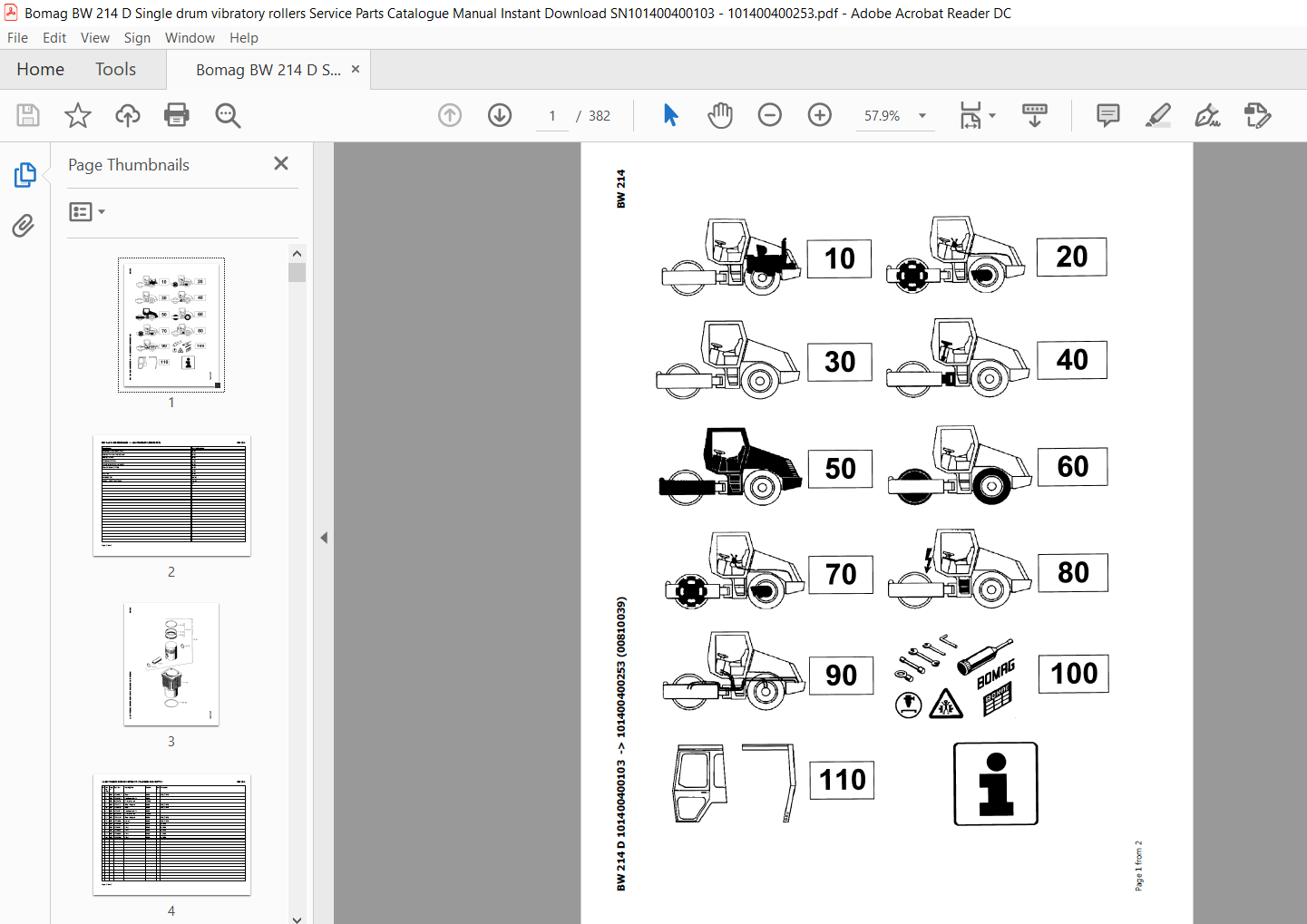Image resolution: width=1307 pixels, height=924 pixels.
Task: Select the Bomag BW 214 D document tab
Action: tap(268, 70)
